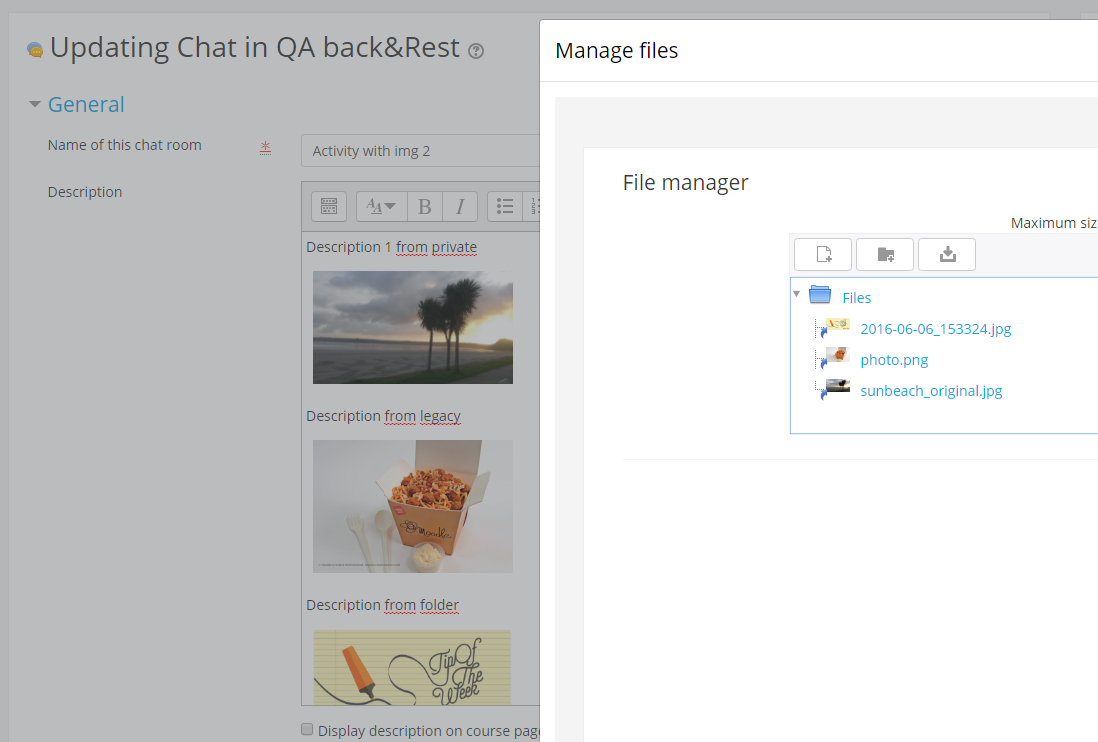
Task: Click the General section heading
Action: (86, 104)
